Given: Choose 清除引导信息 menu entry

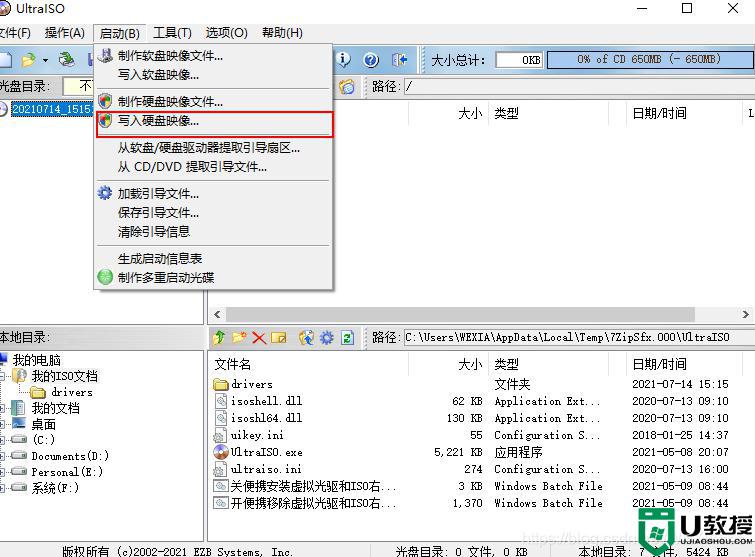Looking at the screenshot, I should [215, 232].
